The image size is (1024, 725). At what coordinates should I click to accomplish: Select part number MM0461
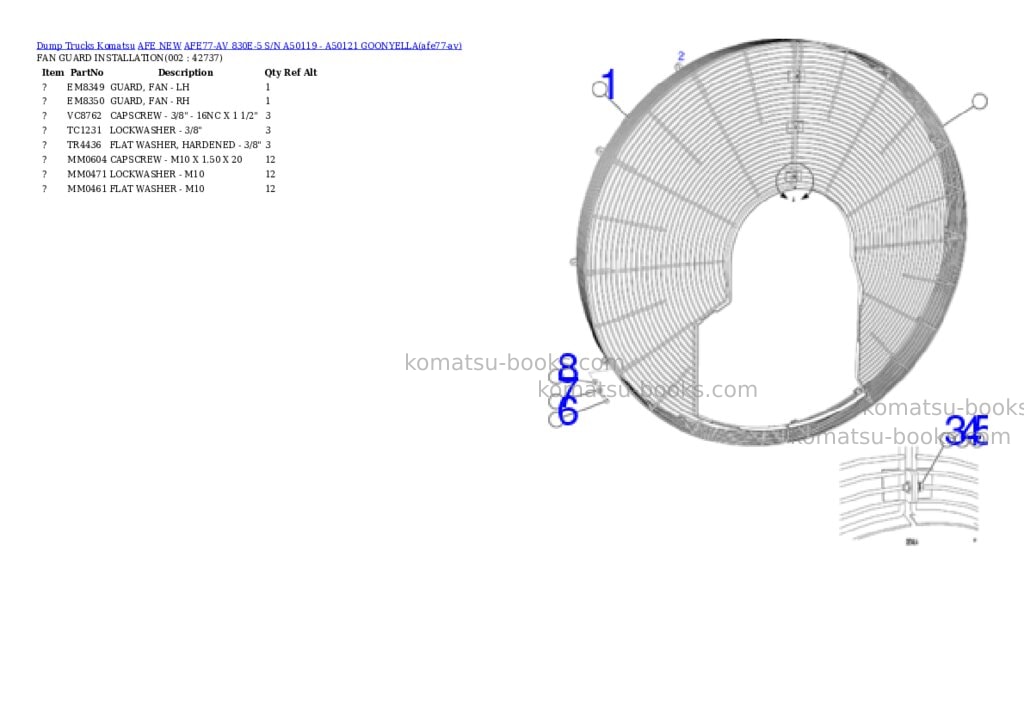87,189
